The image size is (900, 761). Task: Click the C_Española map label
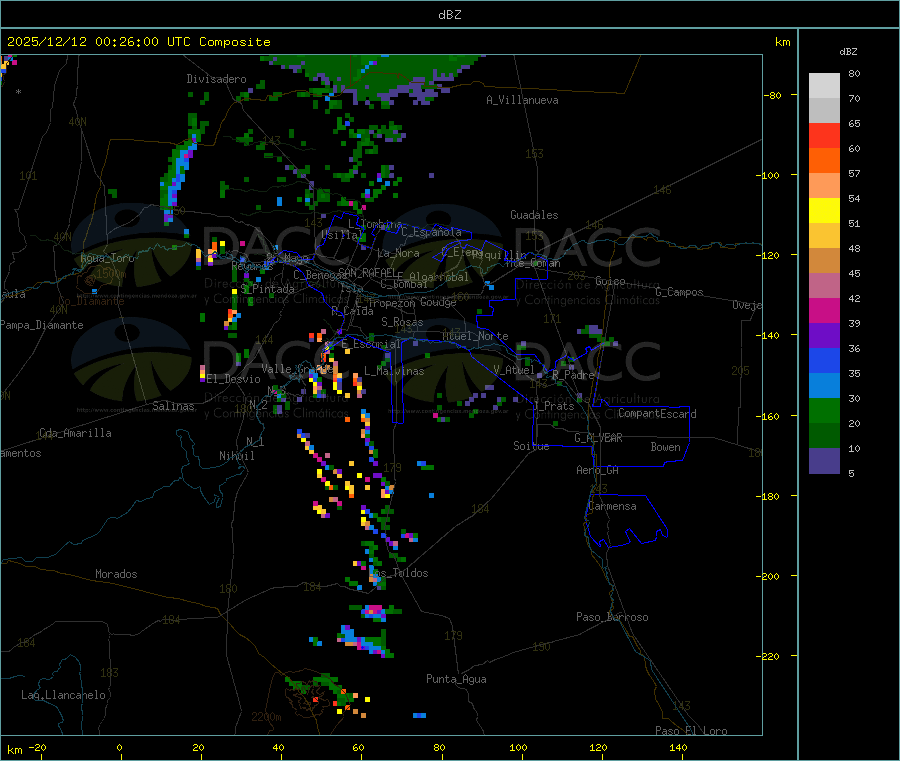coord(432,232)
